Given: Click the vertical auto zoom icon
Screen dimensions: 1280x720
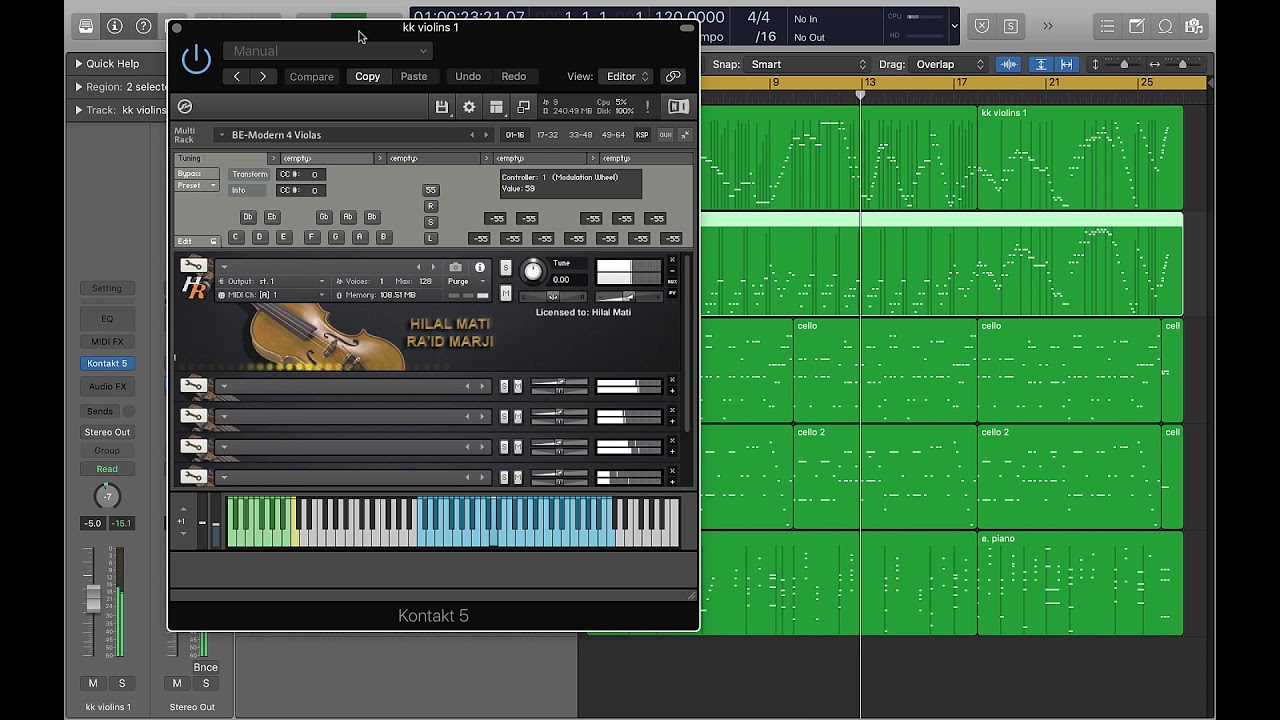Looking at the screenshot, I should pos(1041,64).
